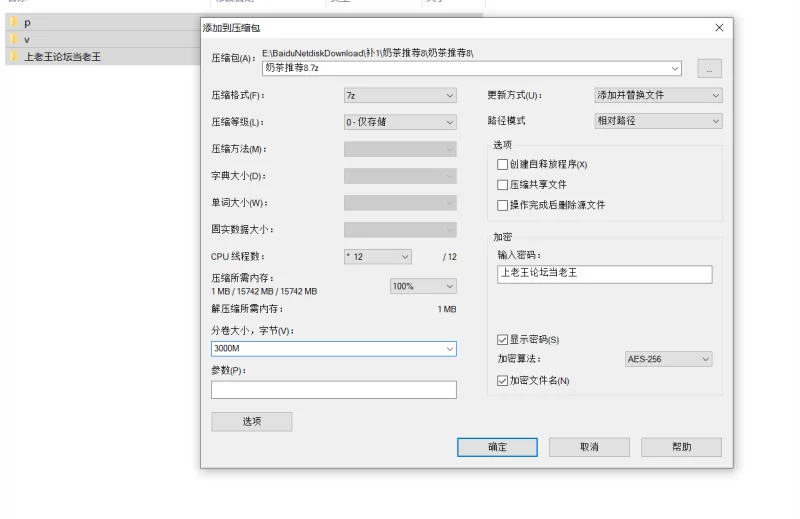This screenshot has height=519, width=800.
Task: Open 加密算法 dropdown AES-256
Action: pos(668,359)
